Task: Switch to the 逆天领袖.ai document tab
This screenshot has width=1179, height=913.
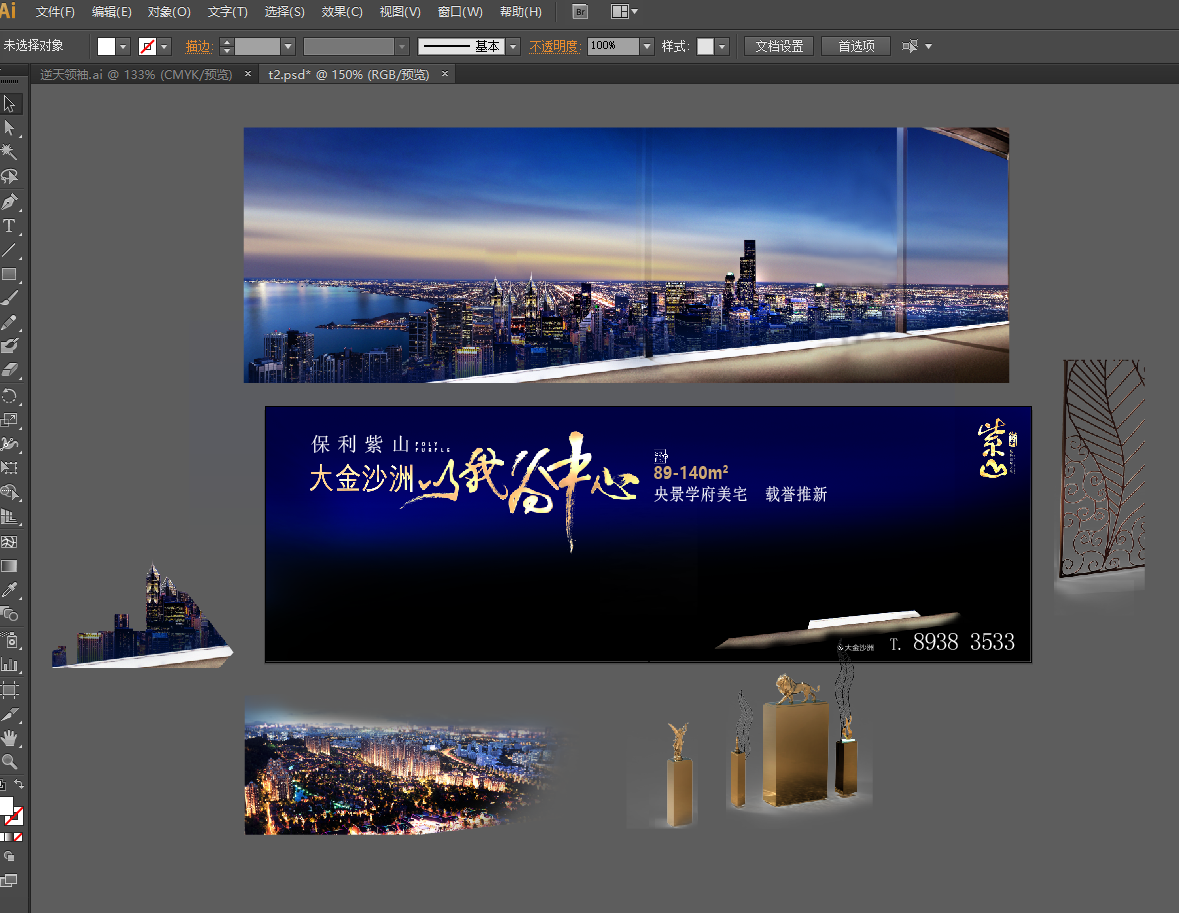Action: 136,74
